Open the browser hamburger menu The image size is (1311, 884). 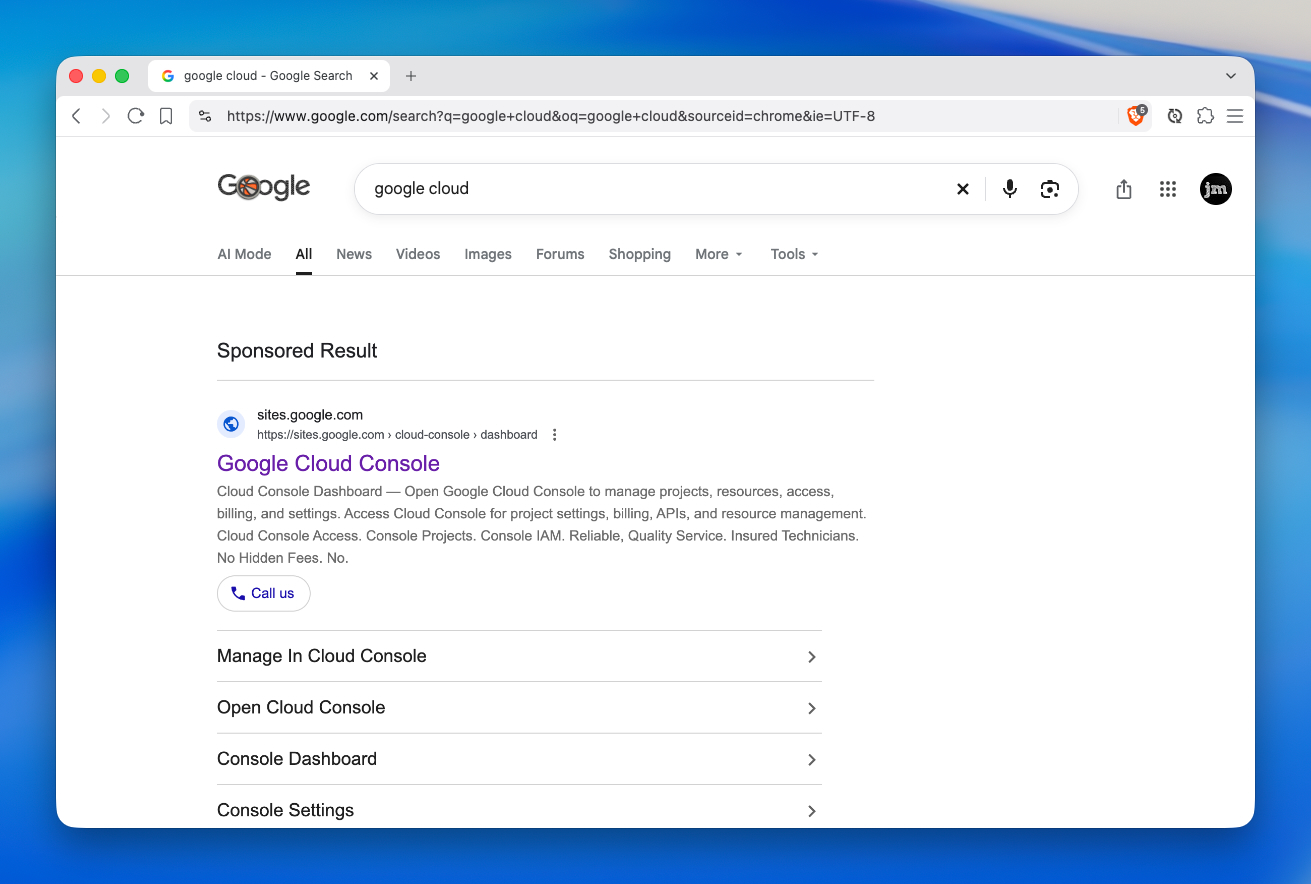(x=1235, y=116)
